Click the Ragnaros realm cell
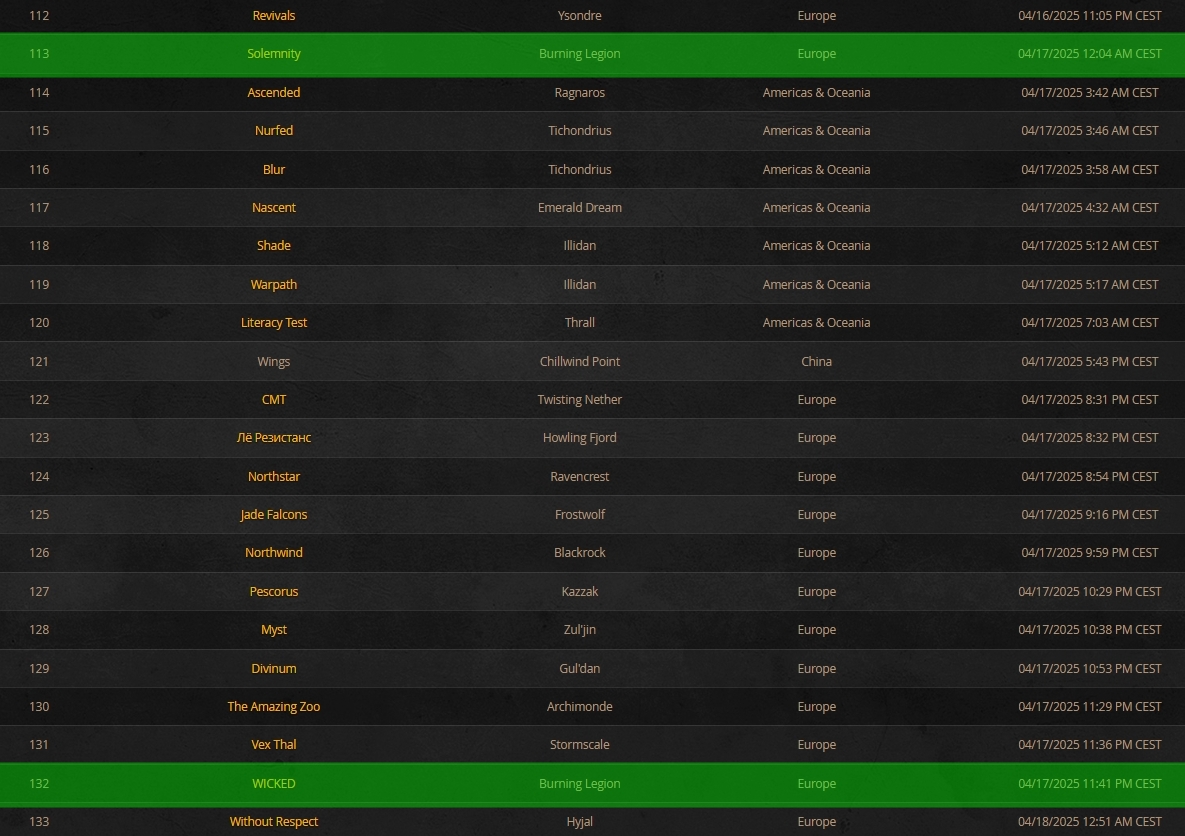Viewport: 1185px width, 836px height. pos(580,92)
